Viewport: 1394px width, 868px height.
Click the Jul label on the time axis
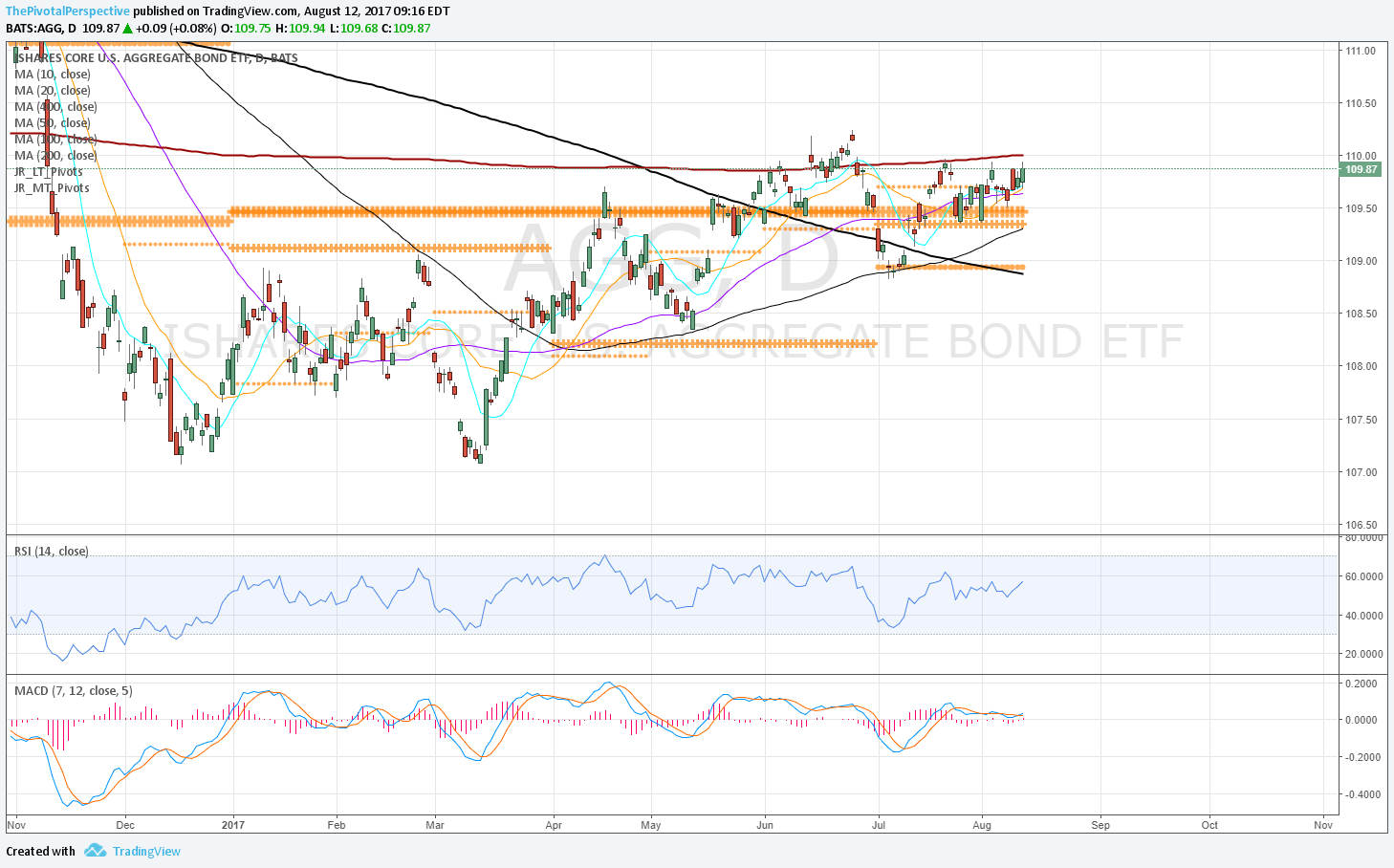click(879, 825)
